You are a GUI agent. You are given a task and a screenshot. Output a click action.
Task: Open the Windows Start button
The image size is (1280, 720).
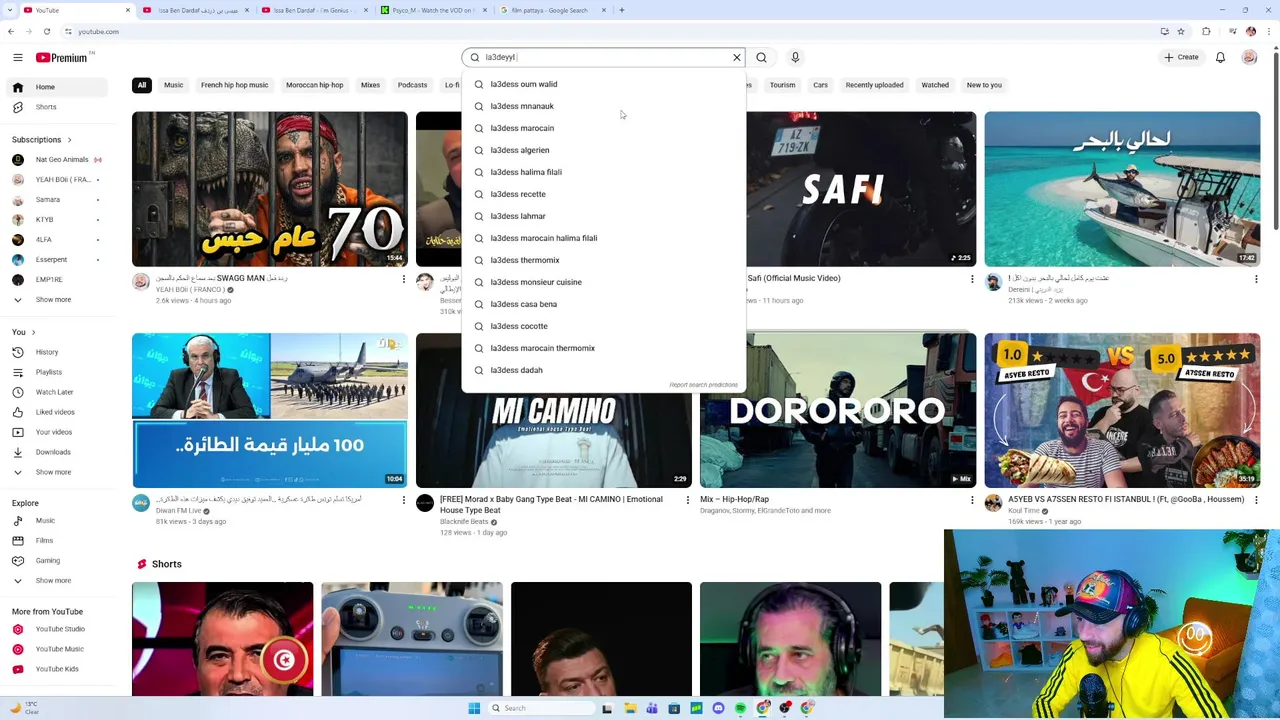(x=474, y=708)
